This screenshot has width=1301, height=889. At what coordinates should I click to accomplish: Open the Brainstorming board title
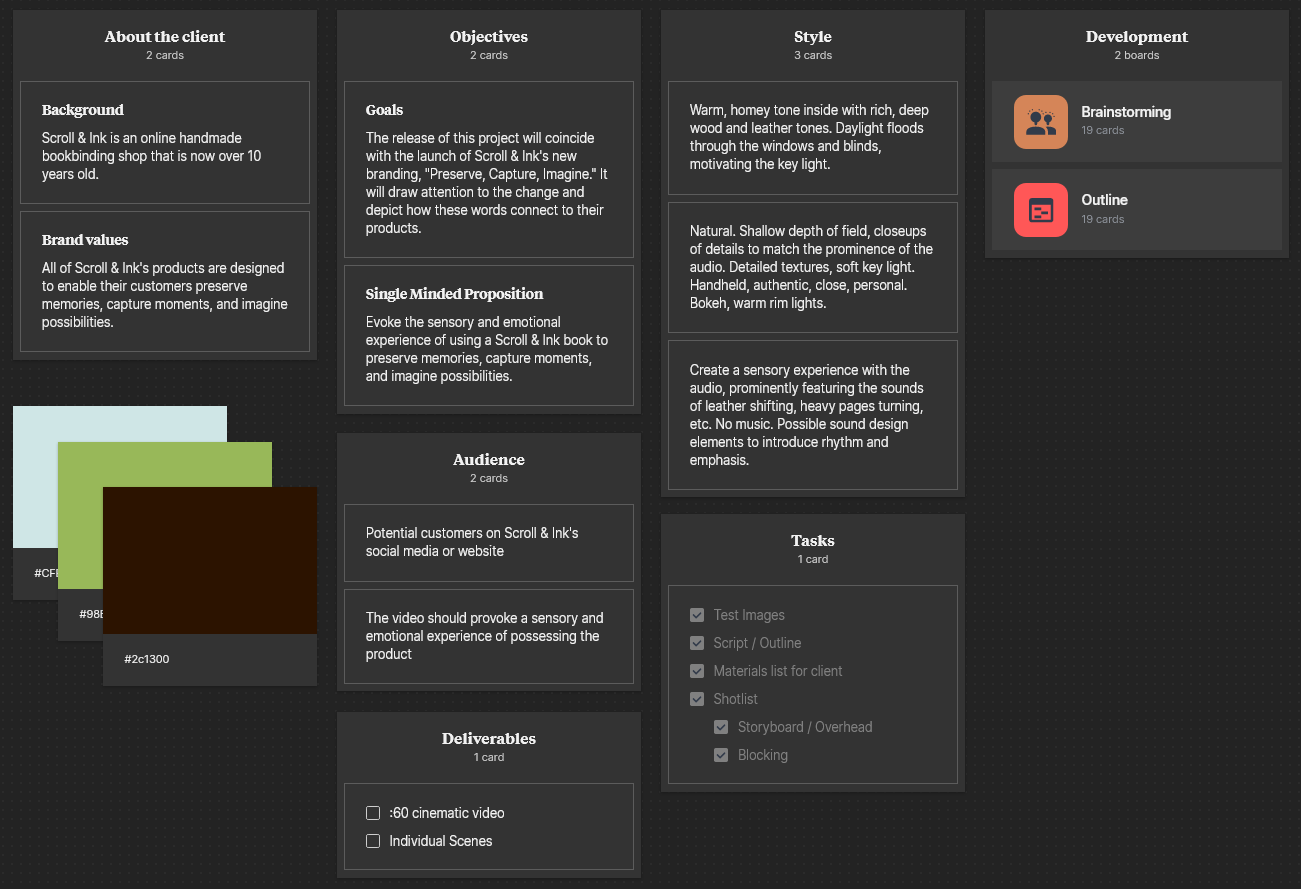point(1126,112)
